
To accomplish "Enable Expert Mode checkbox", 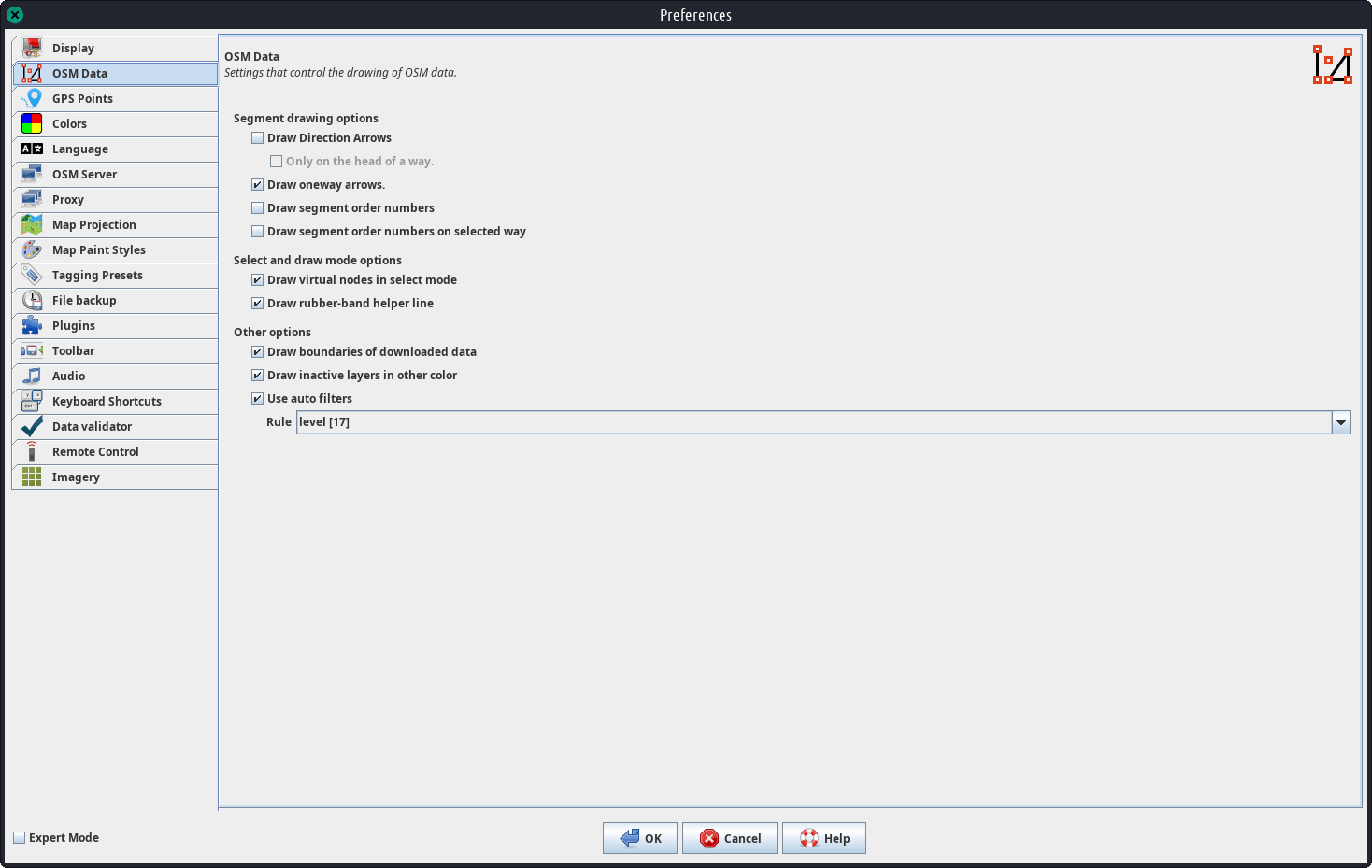I will (x=19, y=838).
